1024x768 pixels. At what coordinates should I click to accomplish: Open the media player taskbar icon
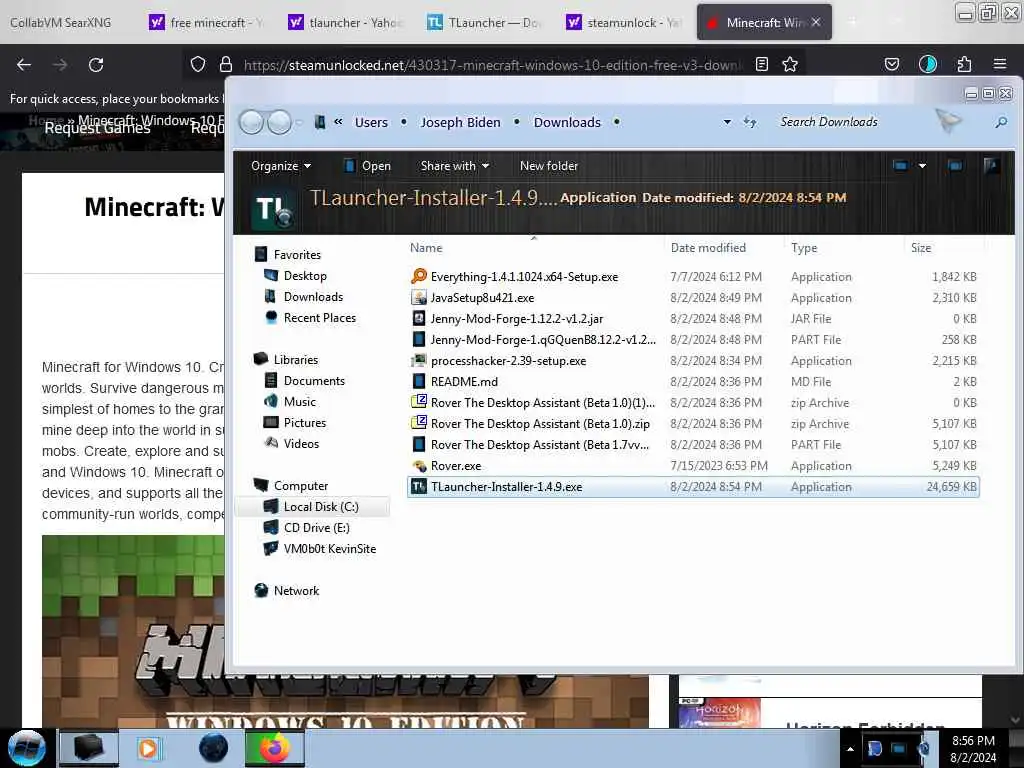pos(148,748)
